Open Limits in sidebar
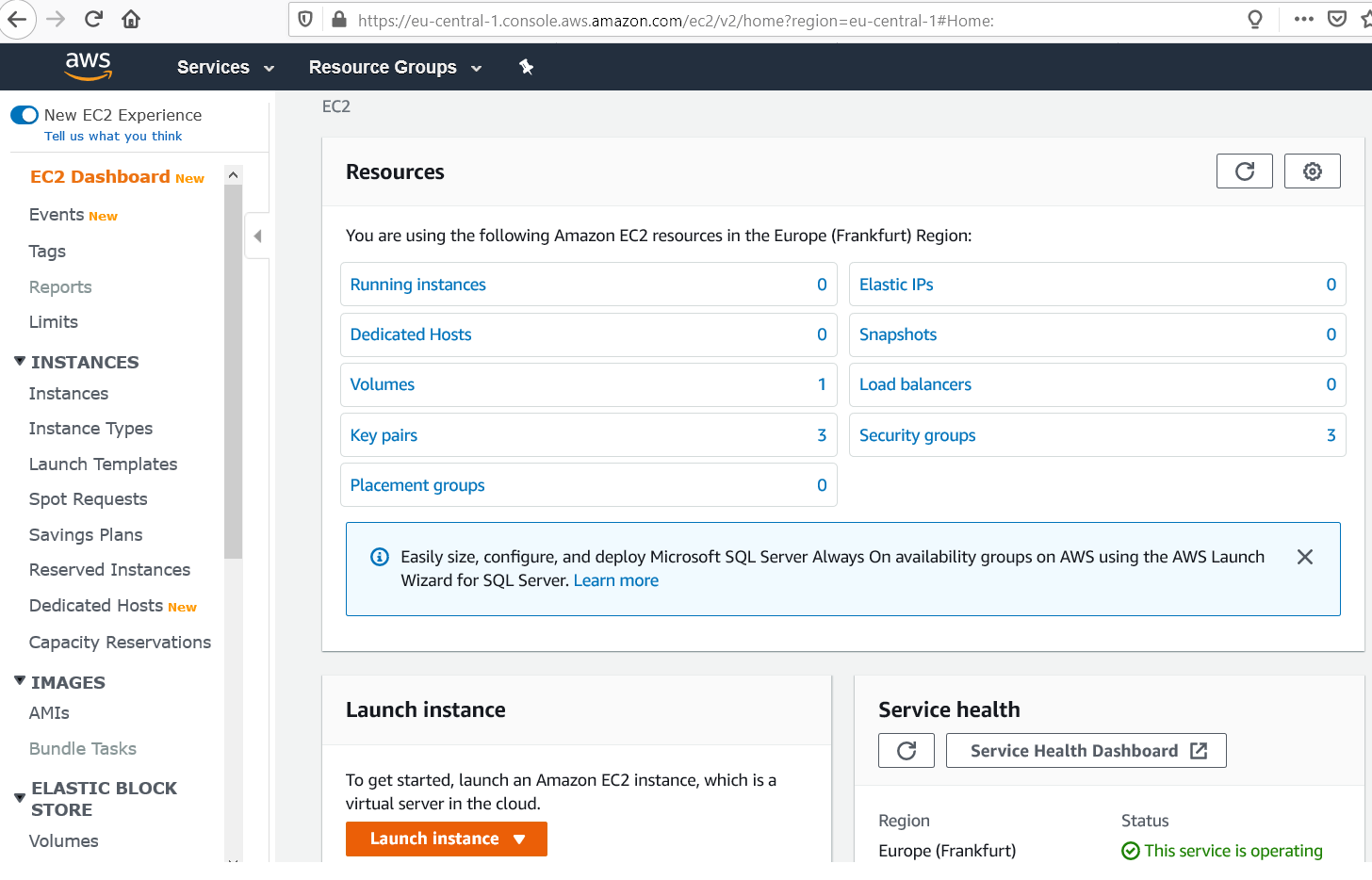 [54, 322]
